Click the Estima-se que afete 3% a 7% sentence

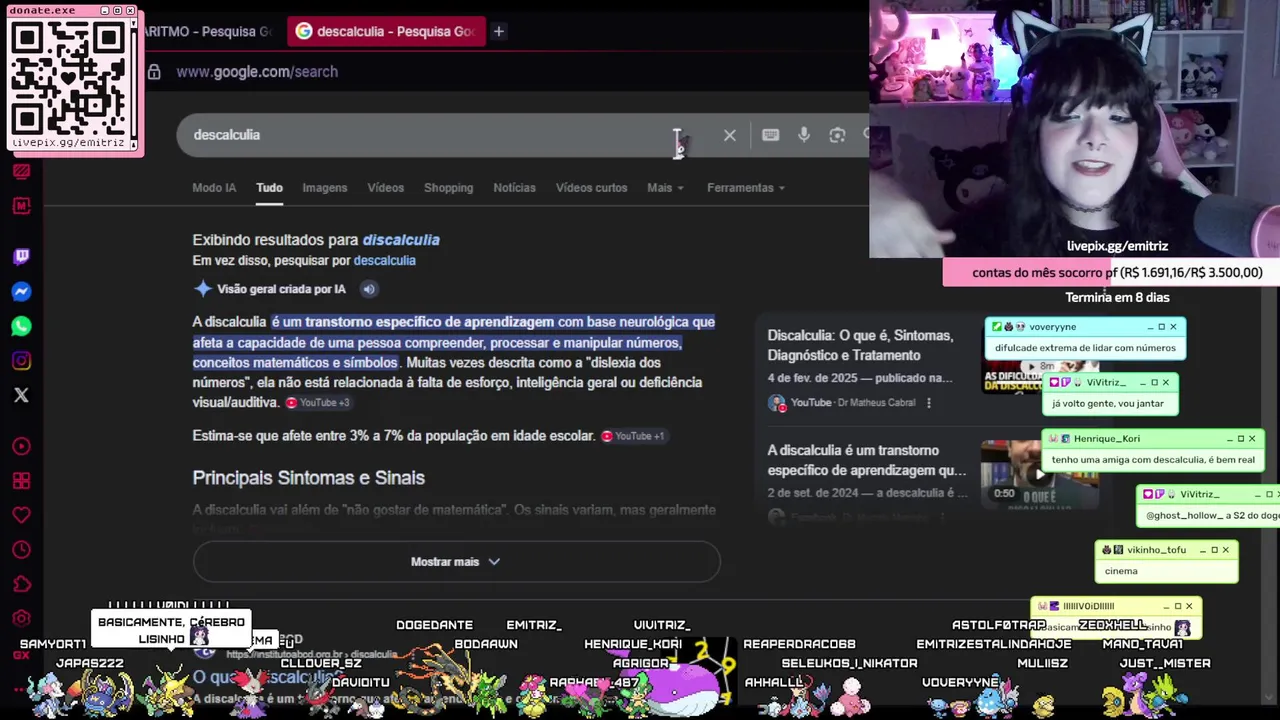point(393,436)
